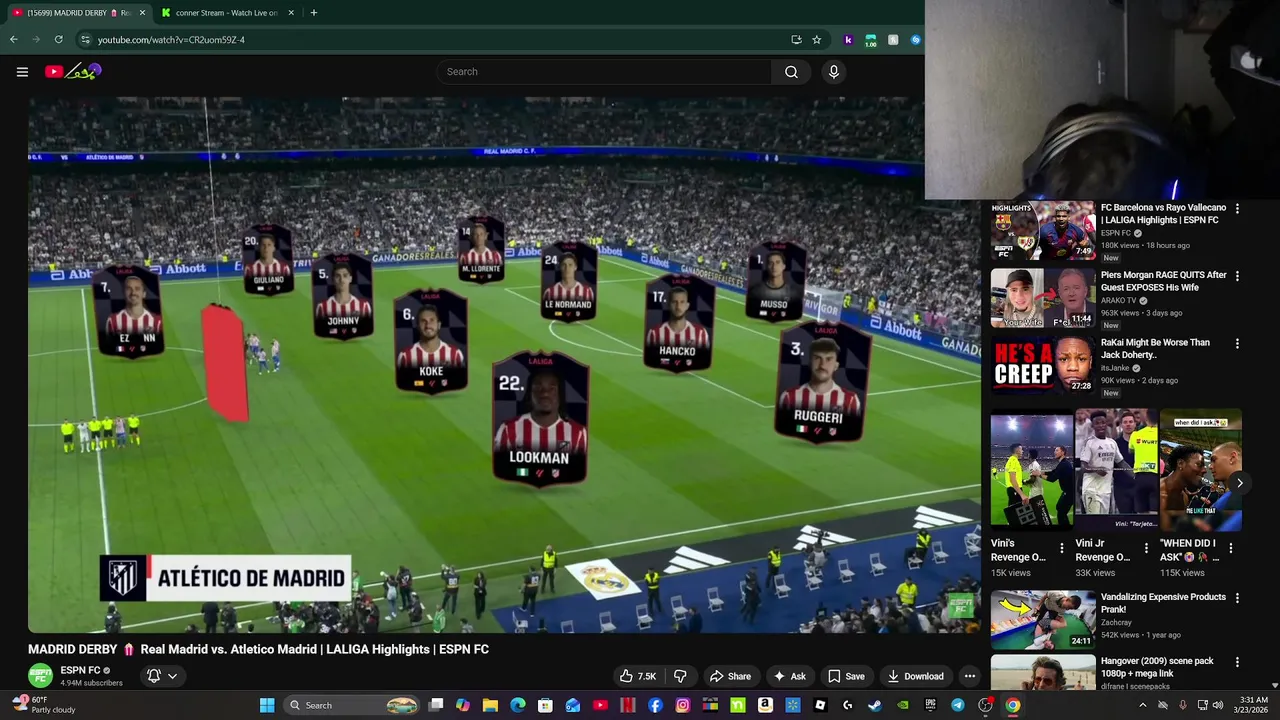
Task: Click the address bar URL
Action: click(171, 40)
